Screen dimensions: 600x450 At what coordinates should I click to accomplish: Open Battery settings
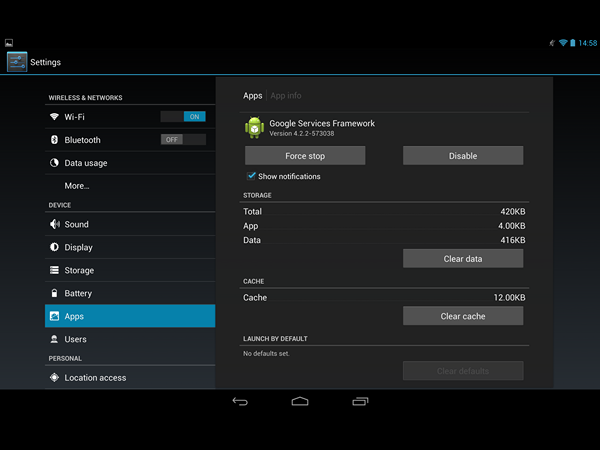click(78, 294)
